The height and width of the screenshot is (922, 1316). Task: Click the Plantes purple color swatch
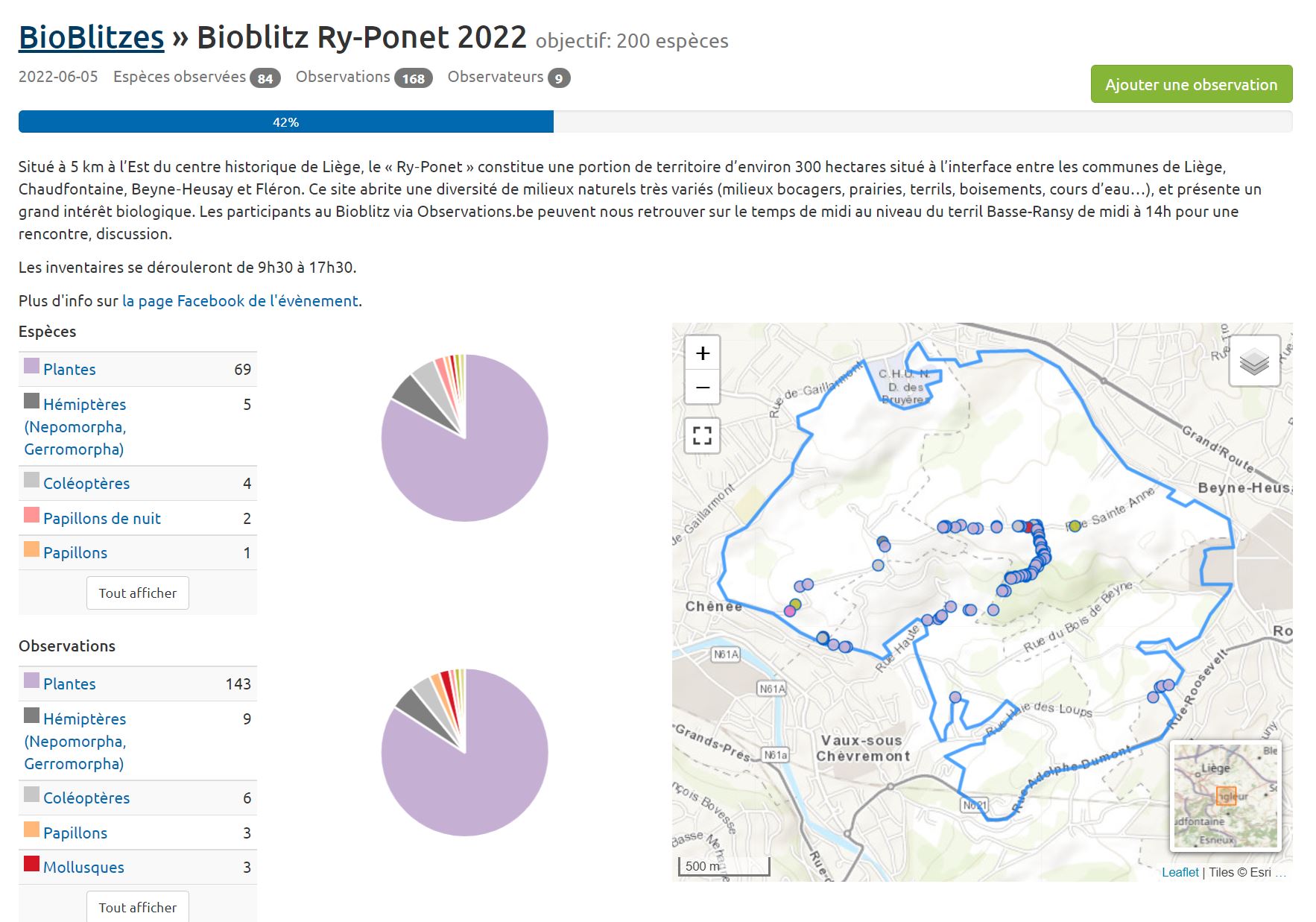[31, 366]
